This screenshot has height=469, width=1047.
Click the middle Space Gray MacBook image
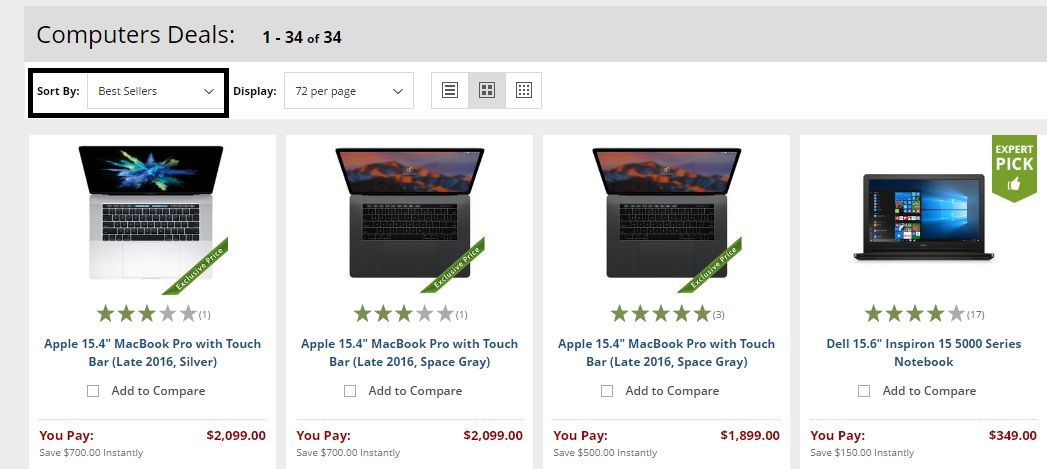409,212
